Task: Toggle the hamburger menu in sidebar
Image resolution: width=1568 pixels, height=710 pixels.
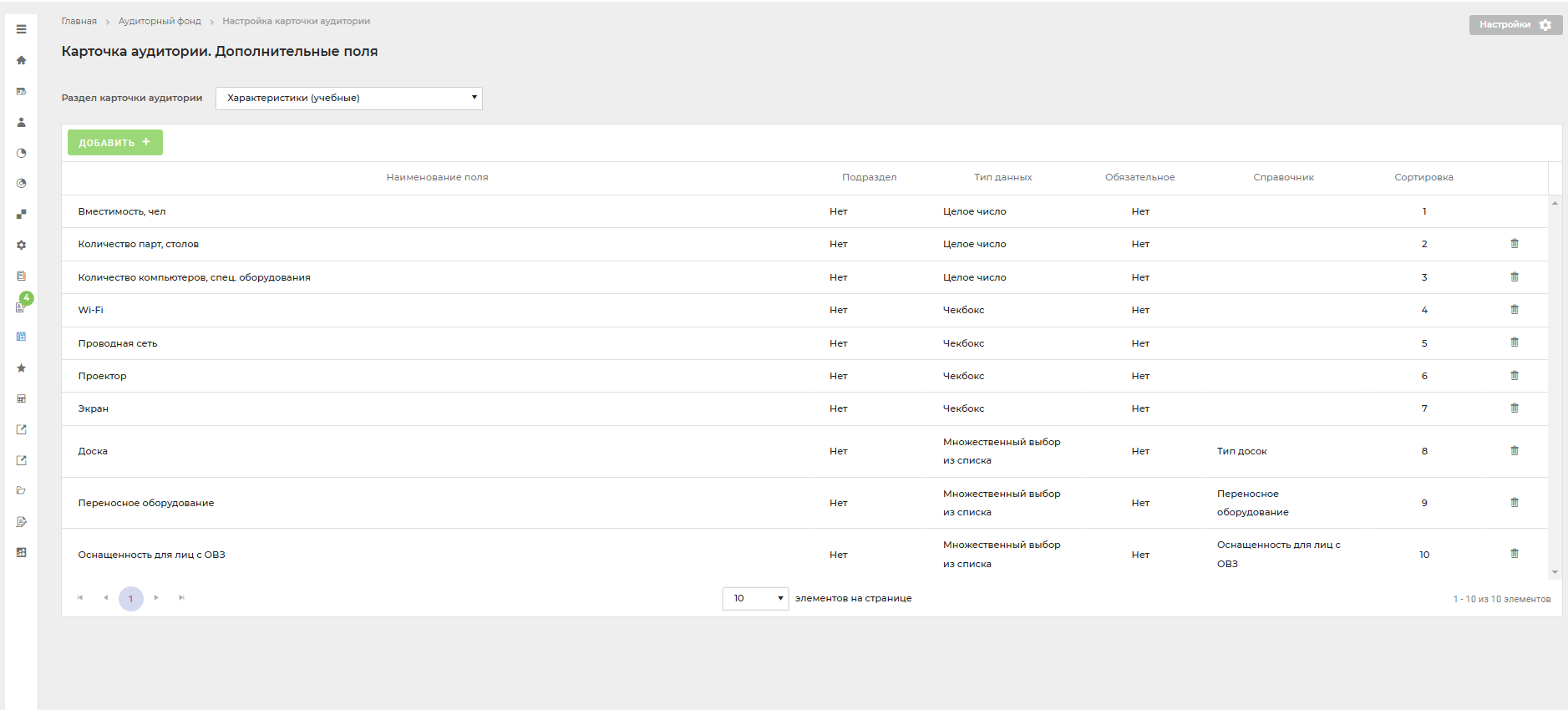Action: click(x=21, y=29)
